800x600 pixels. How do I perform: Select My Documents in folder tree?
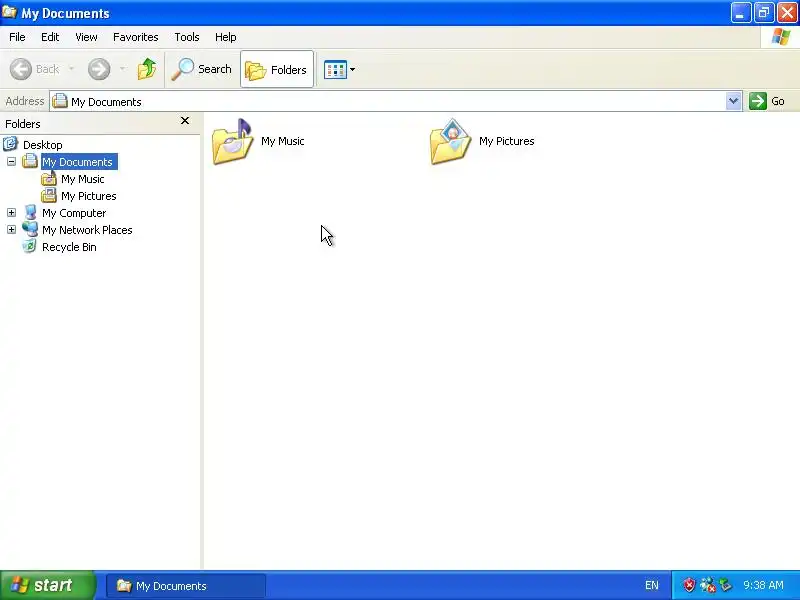point(79,162)
